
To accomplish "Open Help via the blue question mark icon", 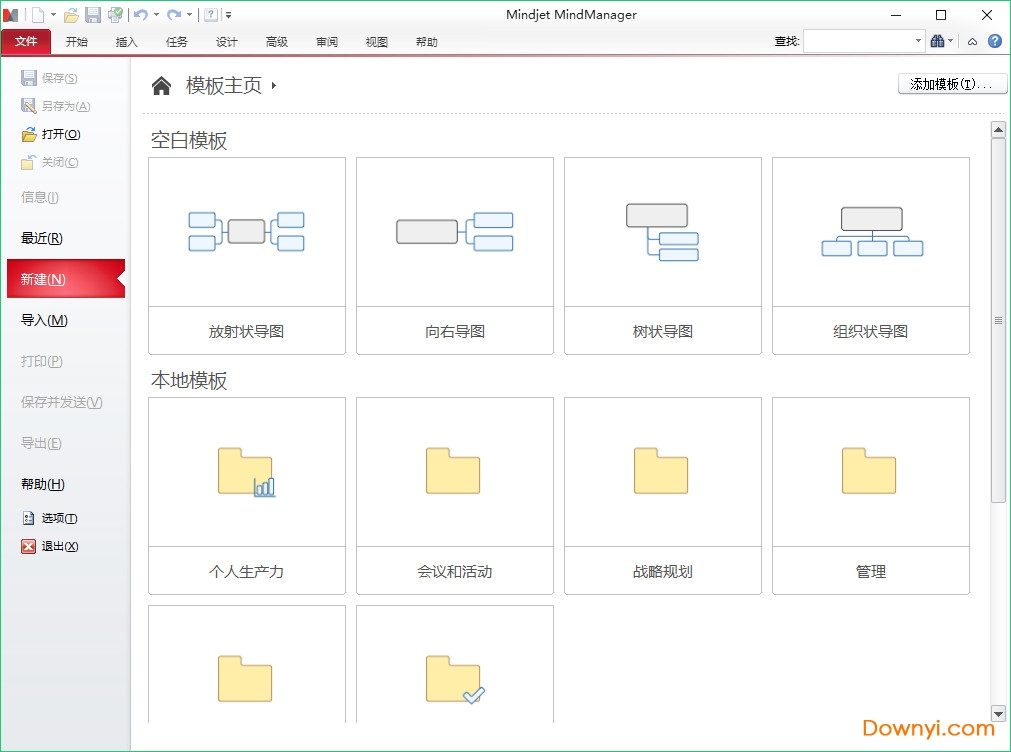I will click(995, 42).
